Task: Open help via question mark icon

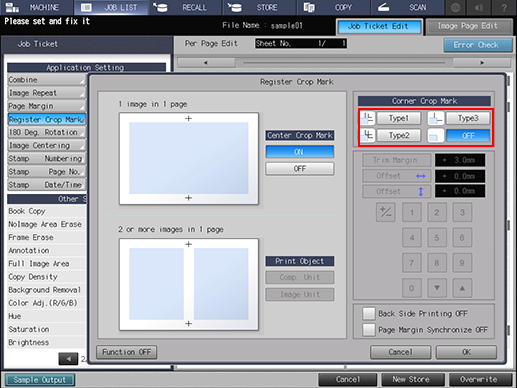Action: (x=504, y=7)
